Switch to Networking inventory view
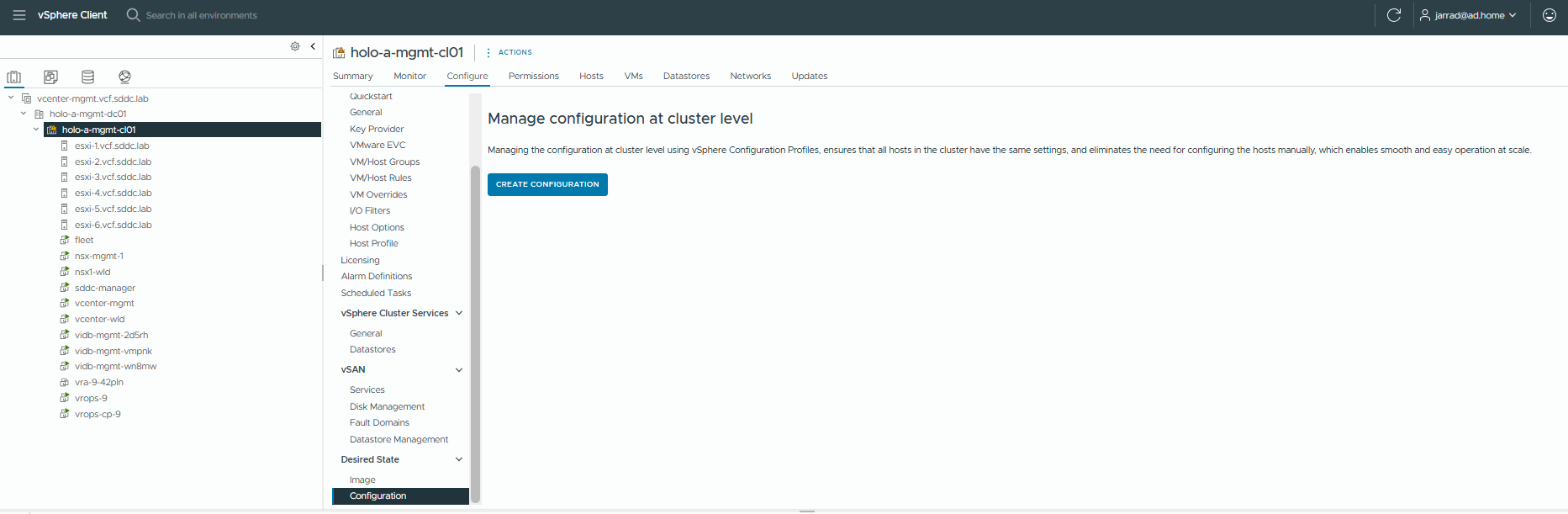This screenshot has width=1568, height=514. [124, 77]
